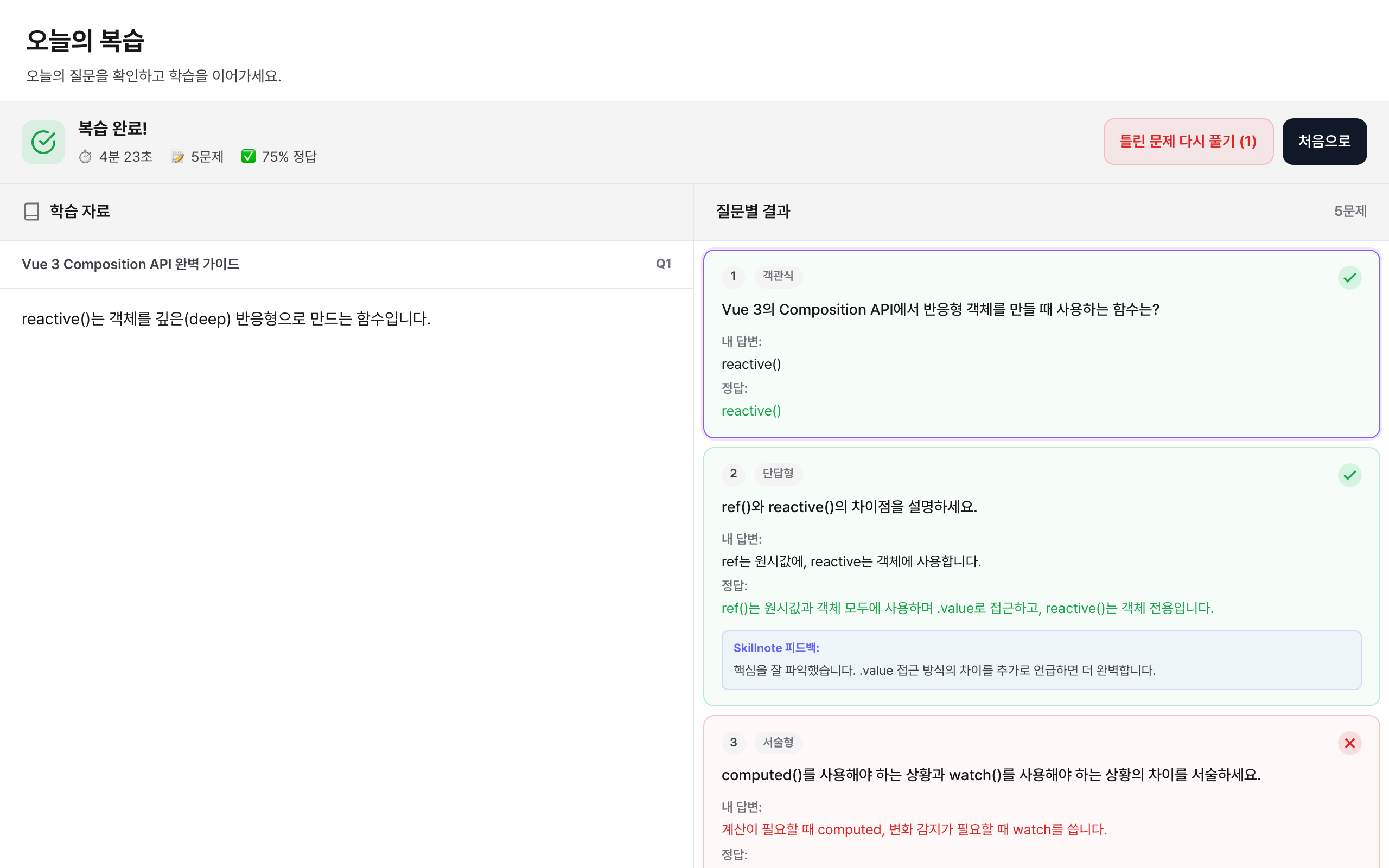
Task: Click the Q1 label in the 학습 자료 panel
Action: 664,264
